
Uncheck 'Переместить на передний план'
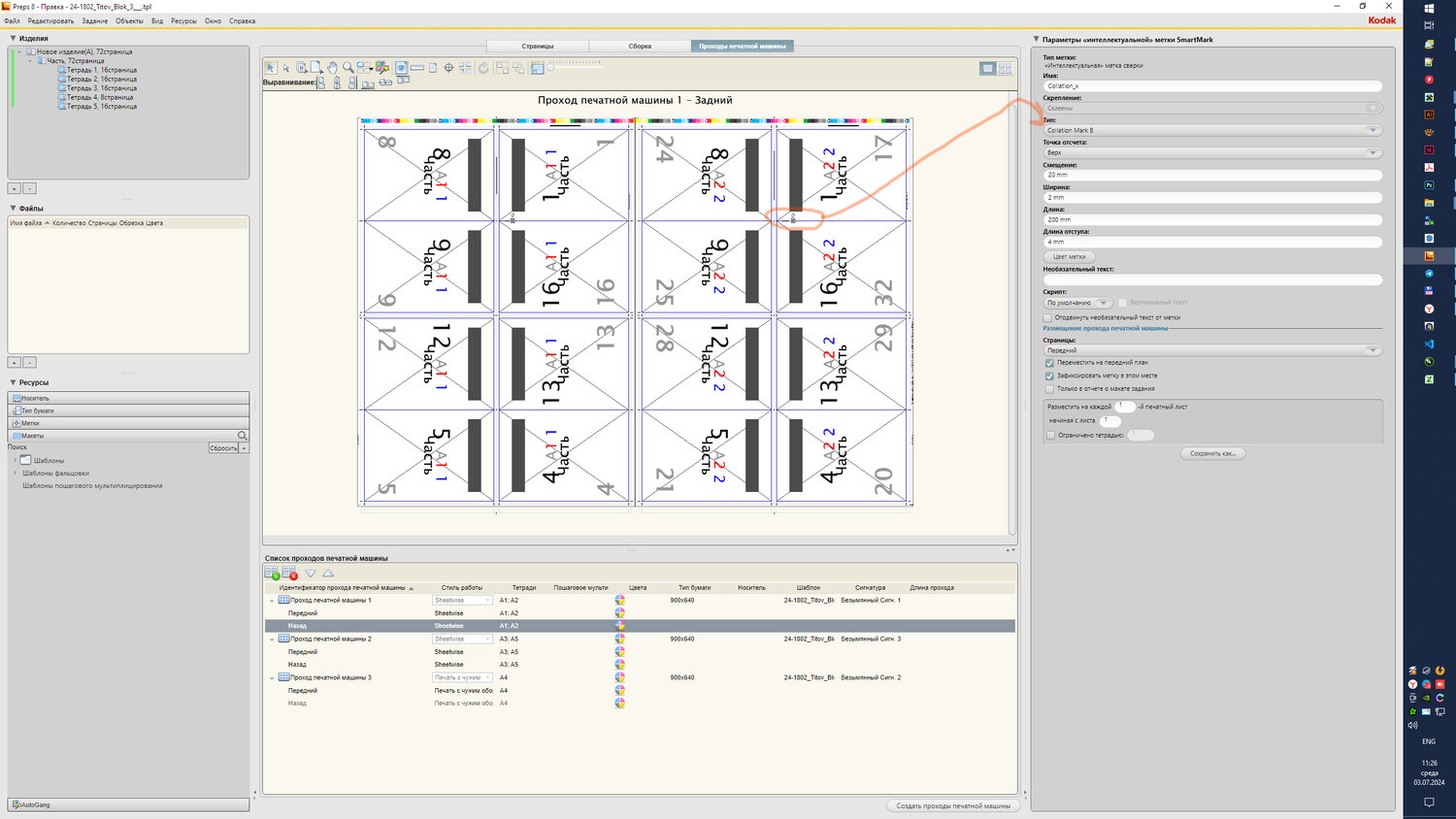(1049, 363)
